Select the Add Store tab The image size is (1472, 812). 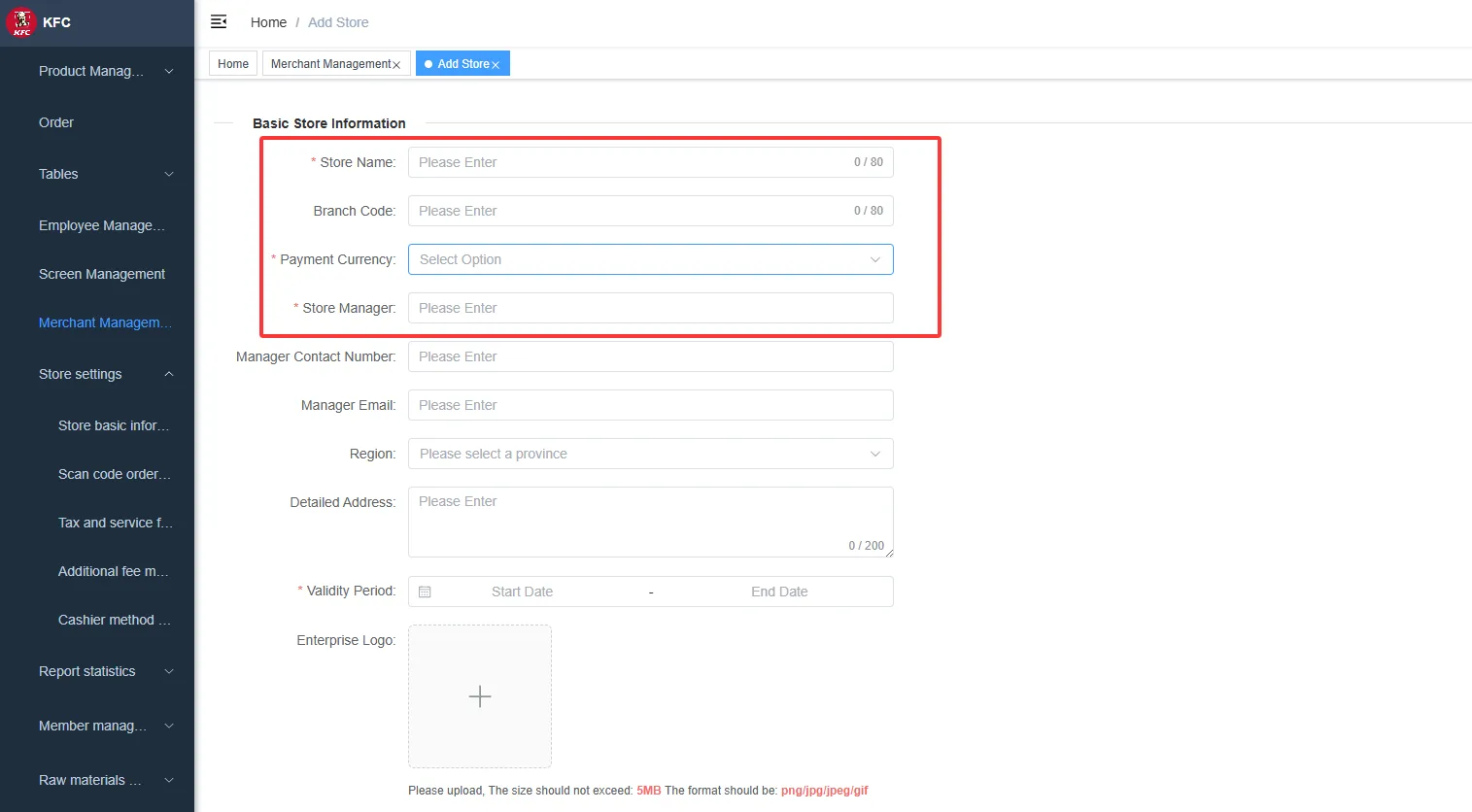pos(462,64)
